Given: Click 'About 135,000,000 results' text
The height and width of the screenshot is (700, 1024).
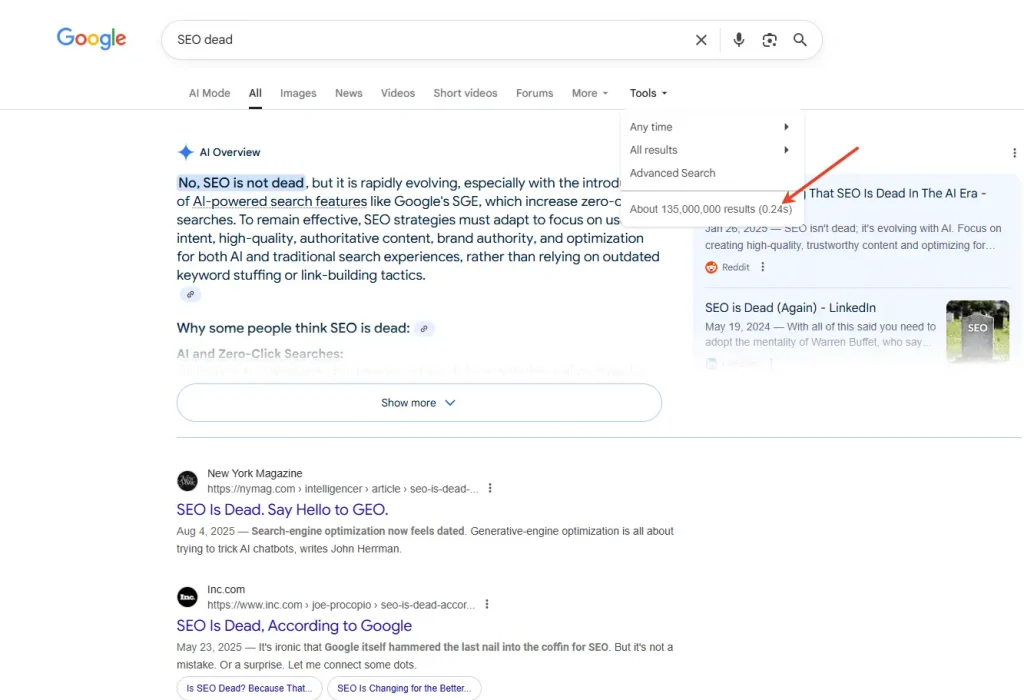Looking at the screenshot, I should [x=711, y=209].
